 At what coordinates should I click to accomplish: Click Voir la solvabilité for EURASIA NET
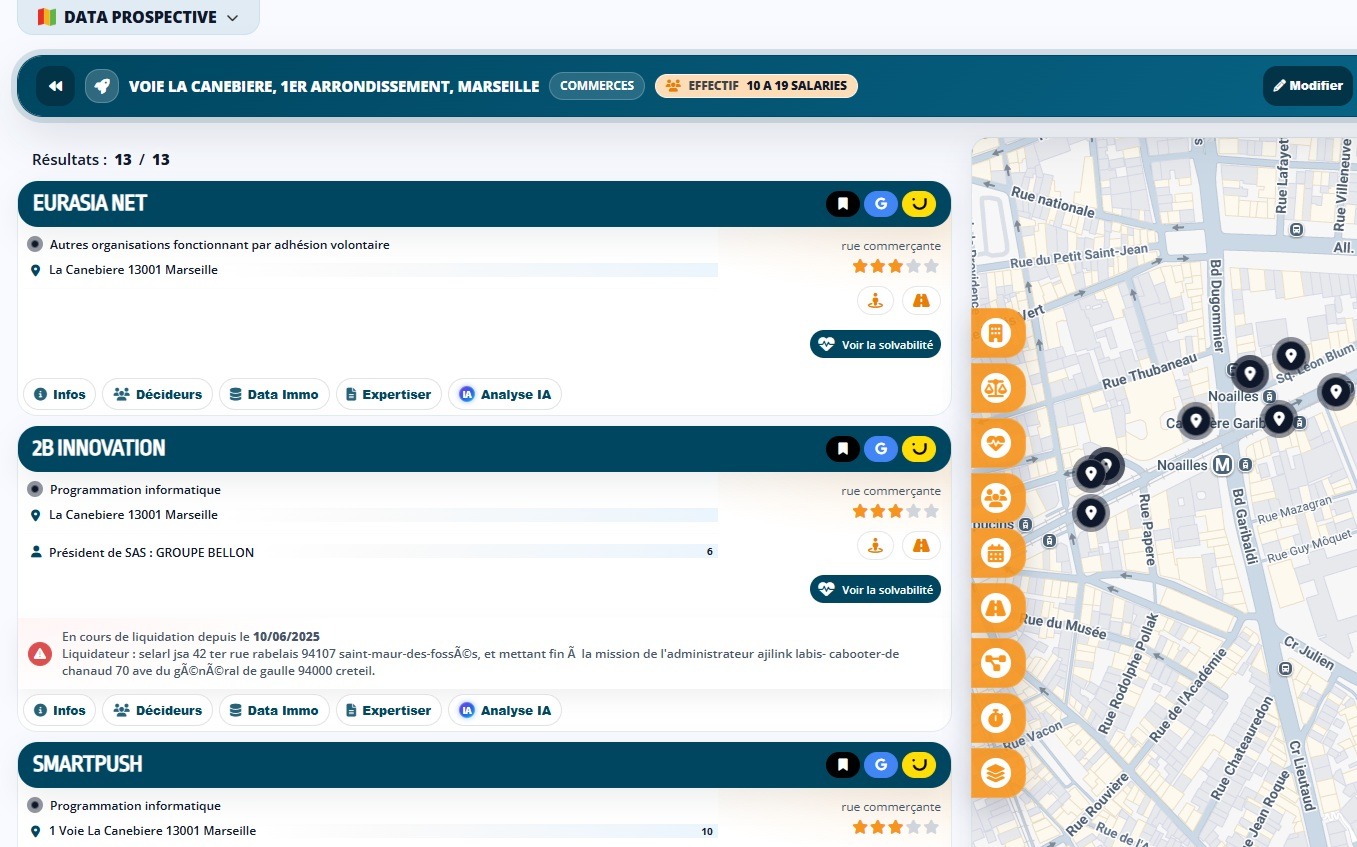point(875,344)
